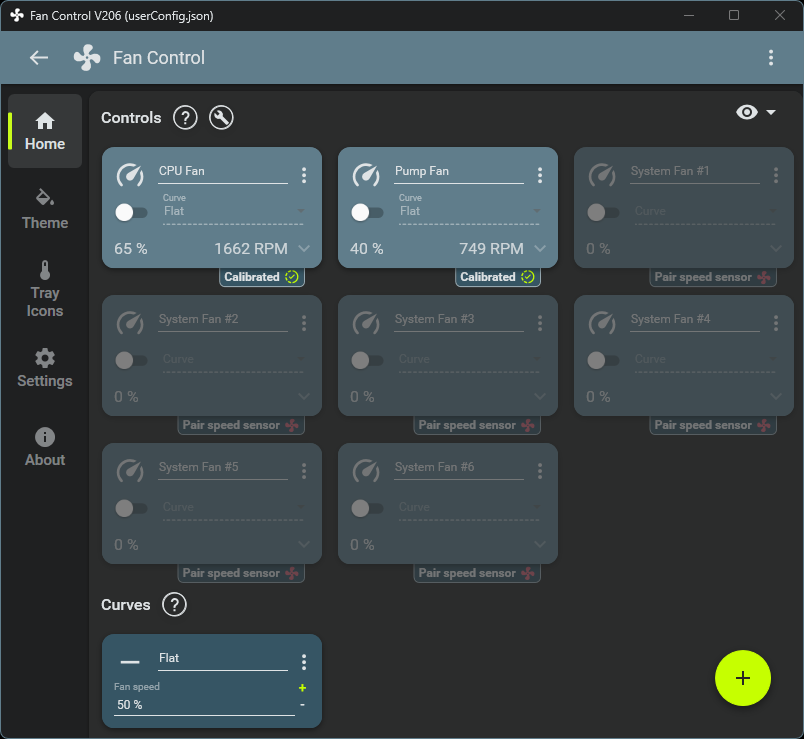804x739 pixels.
Task: Click the System Fan #3 gauge icon
Action: (x=366, y=323)
